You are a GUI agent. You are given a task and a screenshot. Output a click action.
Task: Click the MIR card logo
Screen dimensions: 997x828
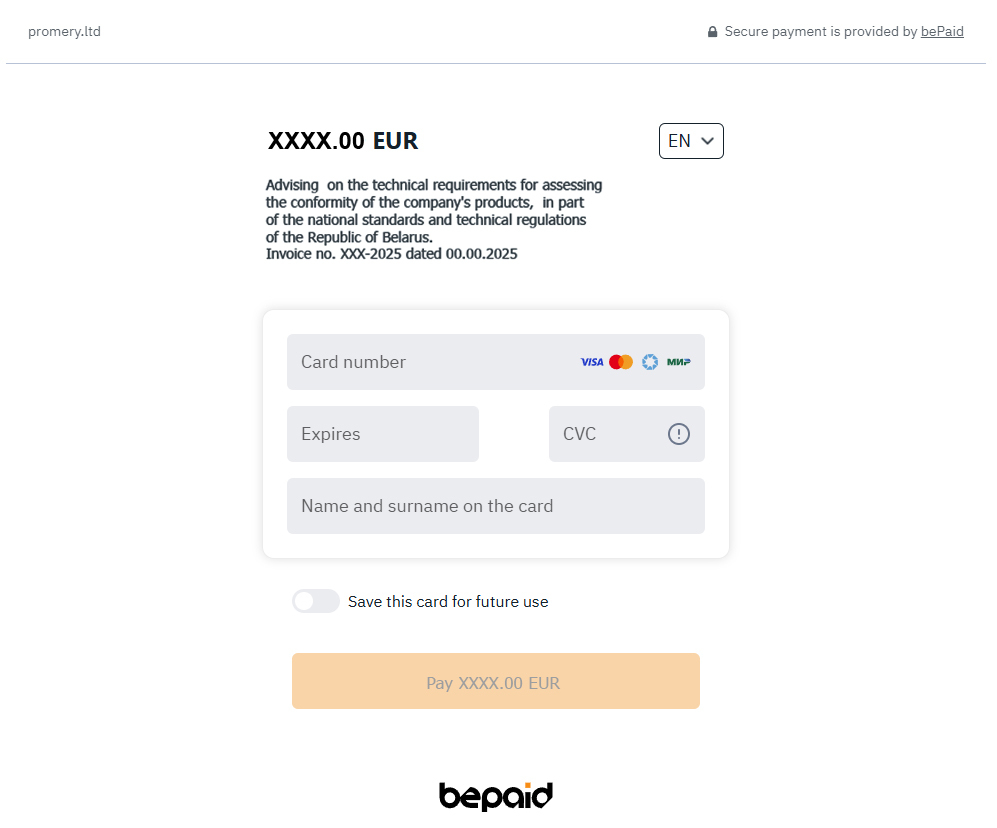[x=679, y=362]
